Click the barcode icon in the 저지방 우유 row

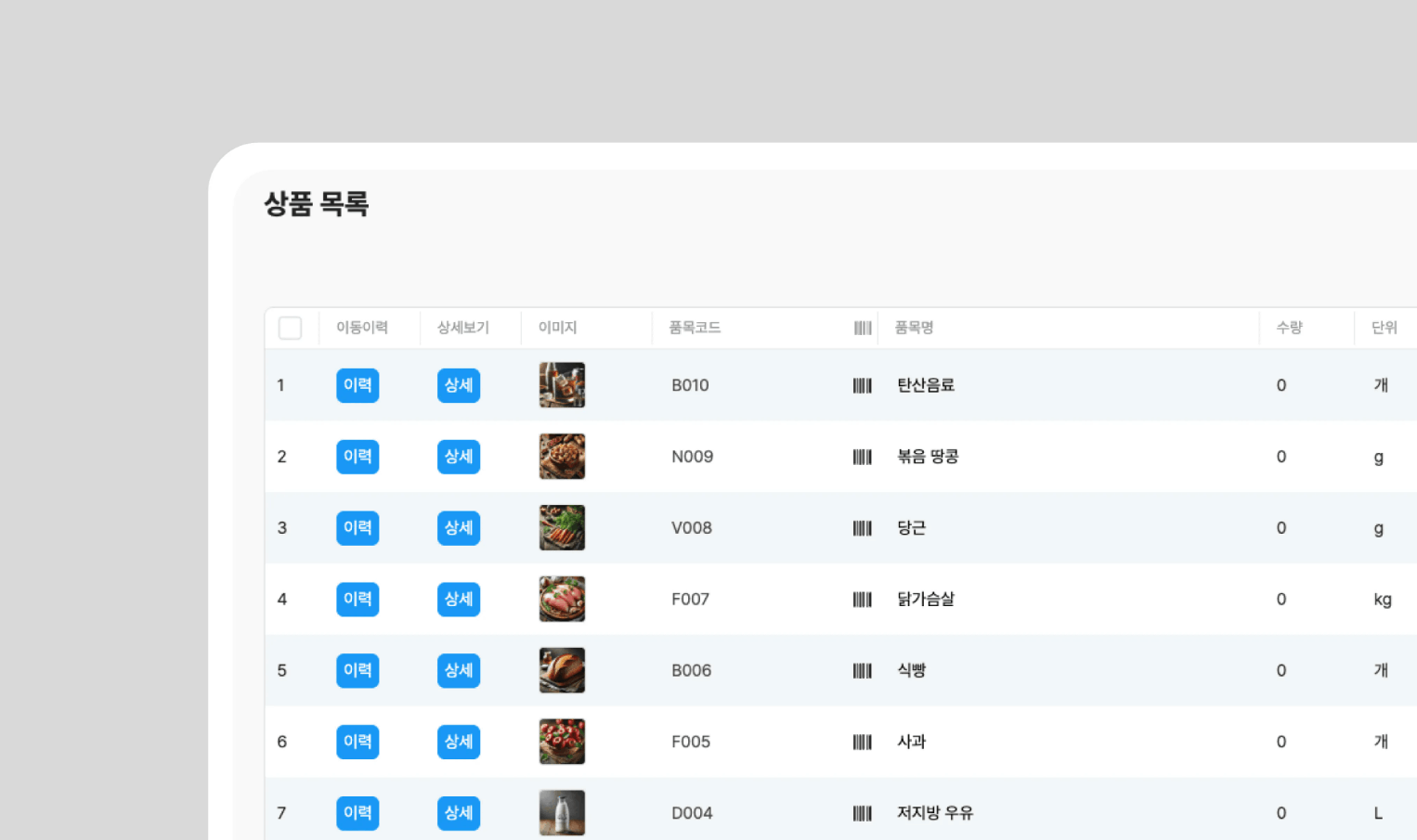(863, 813)
